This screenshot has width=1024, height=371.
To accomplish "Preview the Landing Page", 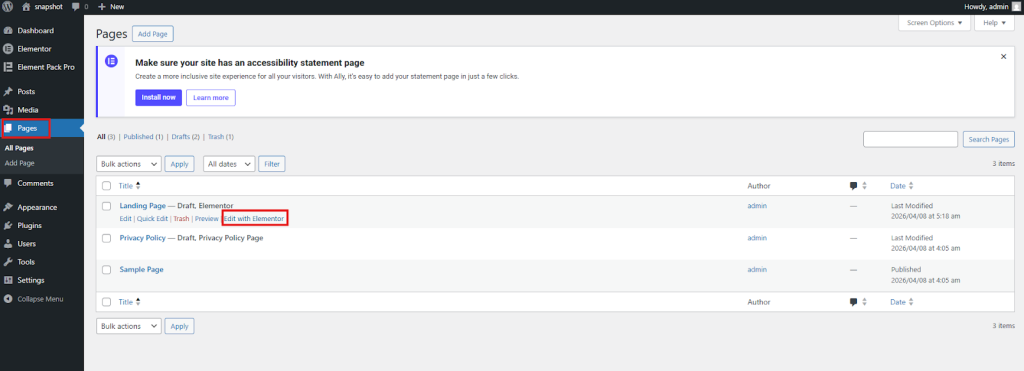I will [206, 219].
